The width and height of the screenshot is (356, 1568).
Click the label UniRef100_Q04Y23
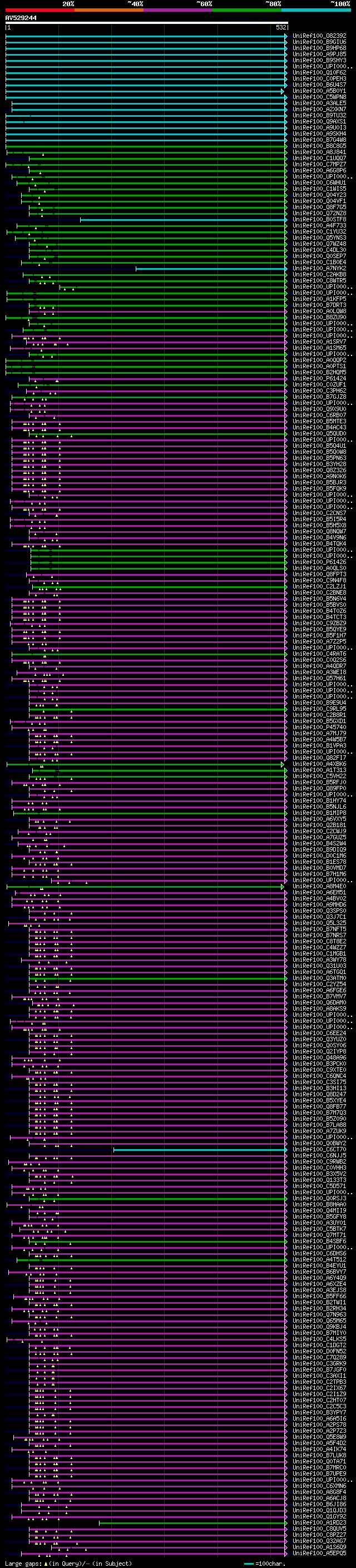point(319,195)
